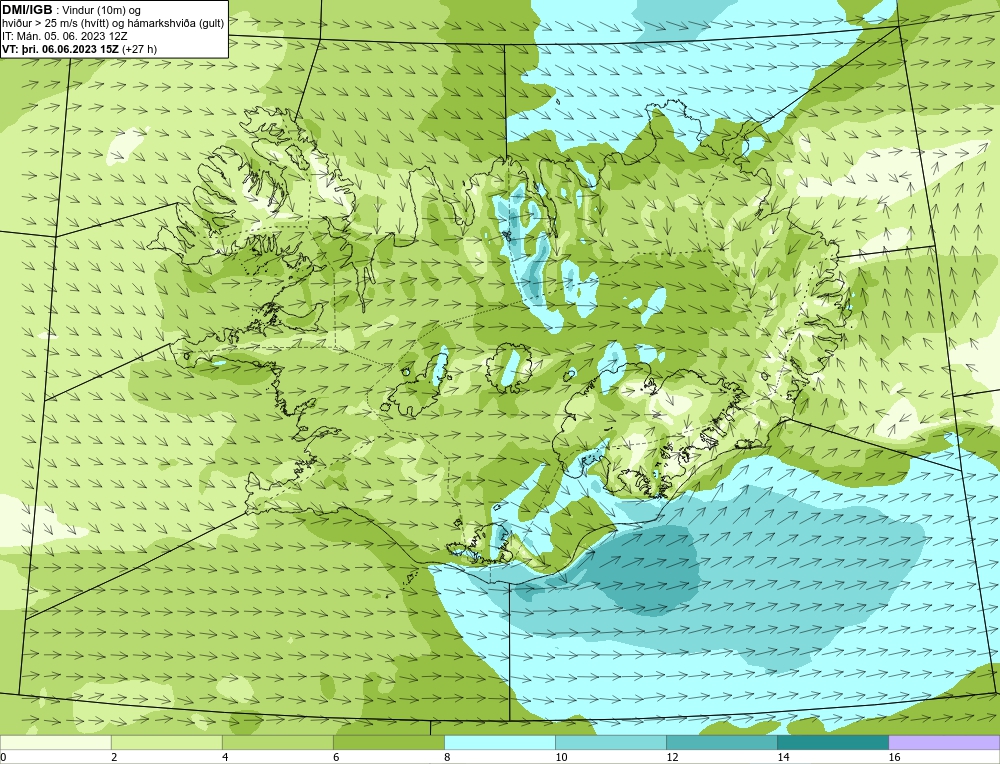Select the 4–6 m/s green swatch
This screenshot has width=1000, height=764.
click(x=277, y=742)
